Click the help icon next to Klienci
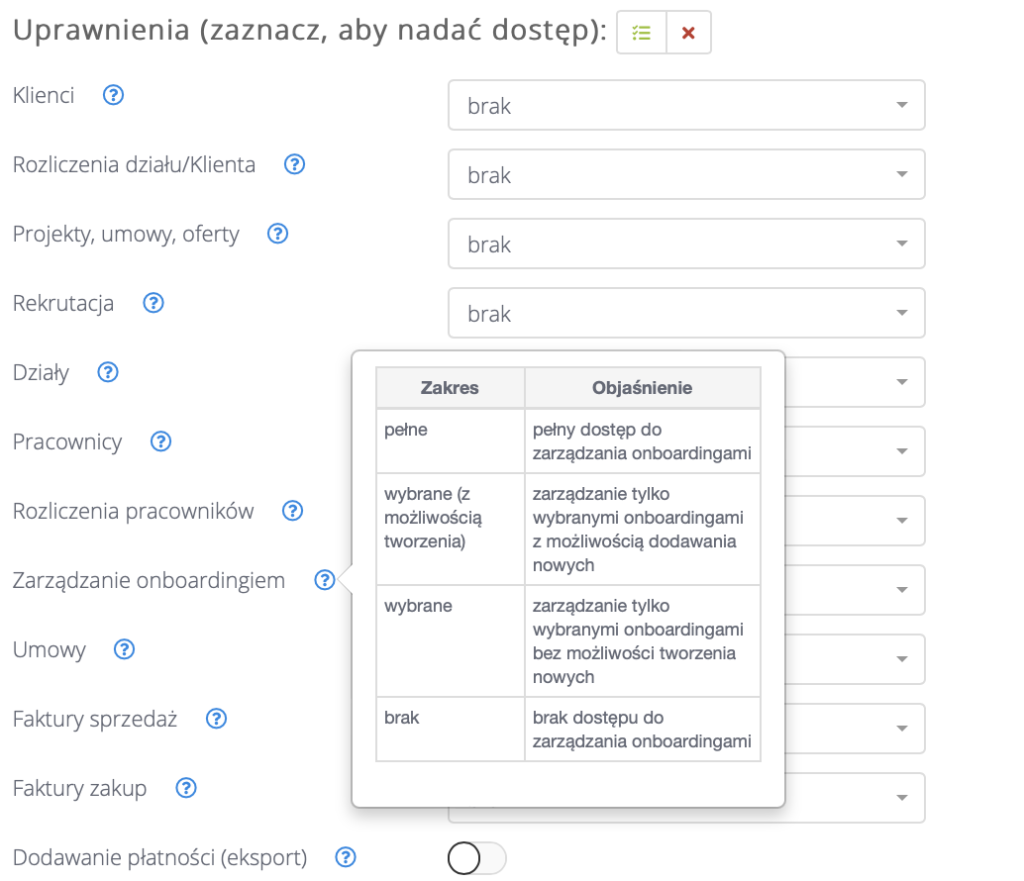 point(114,96)
